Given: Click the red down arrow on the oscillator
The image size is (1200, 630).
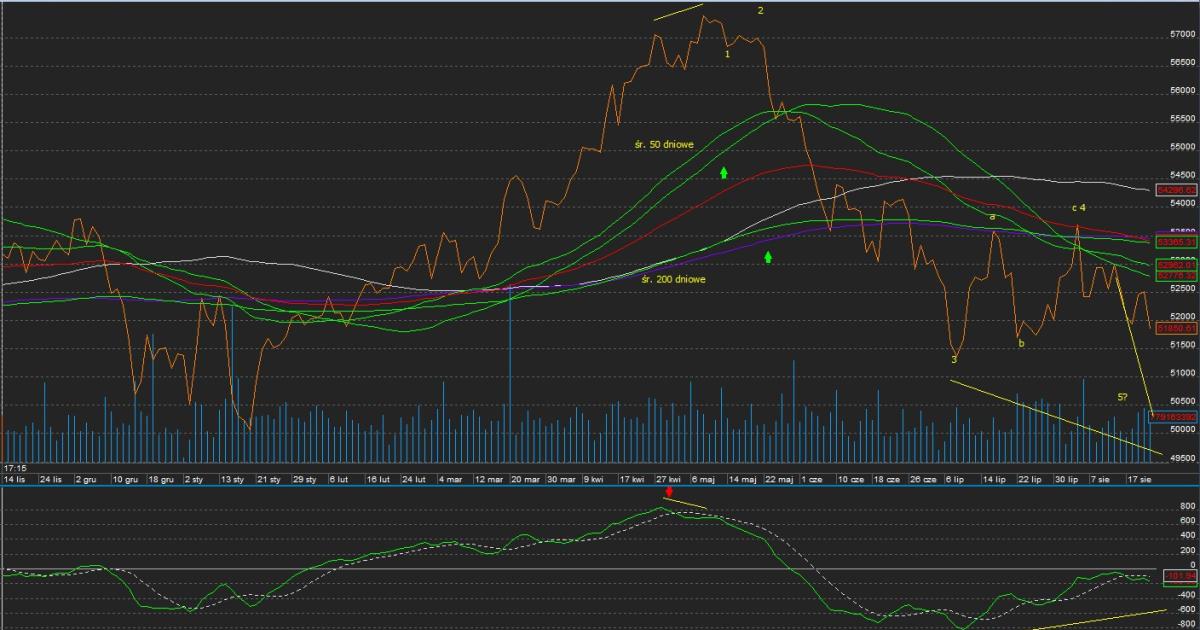Looking at the screenshot, I should click(668, 493).
